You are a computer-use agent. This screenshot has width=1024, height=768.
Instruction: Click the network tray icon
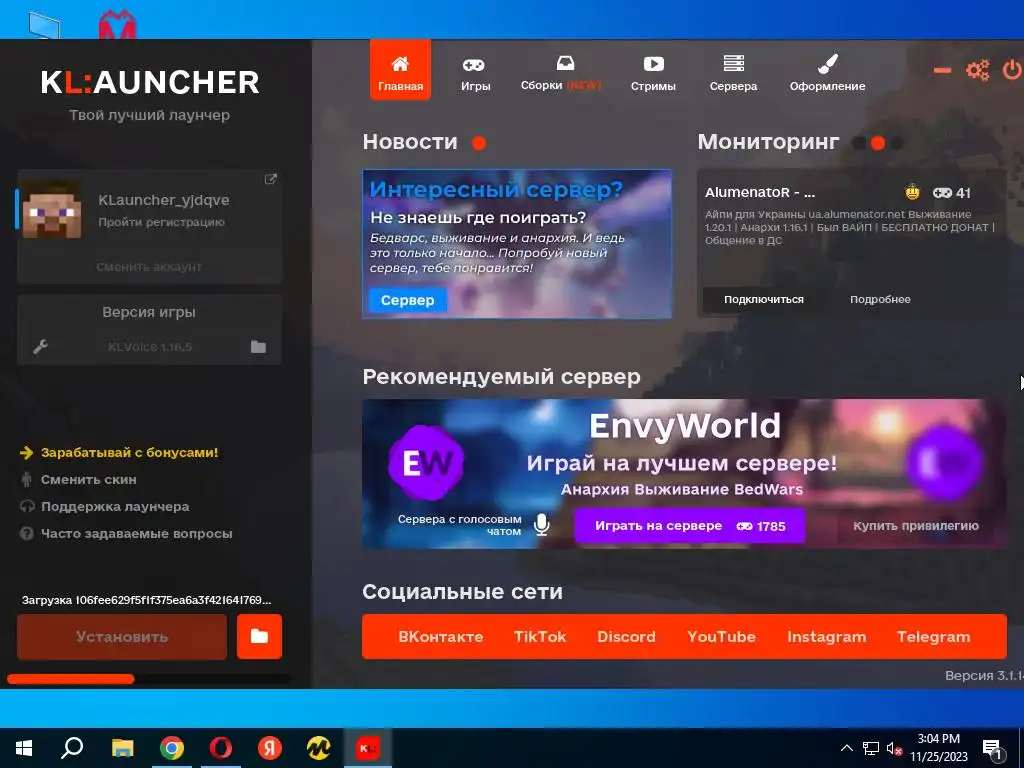[x=871, y=748]
